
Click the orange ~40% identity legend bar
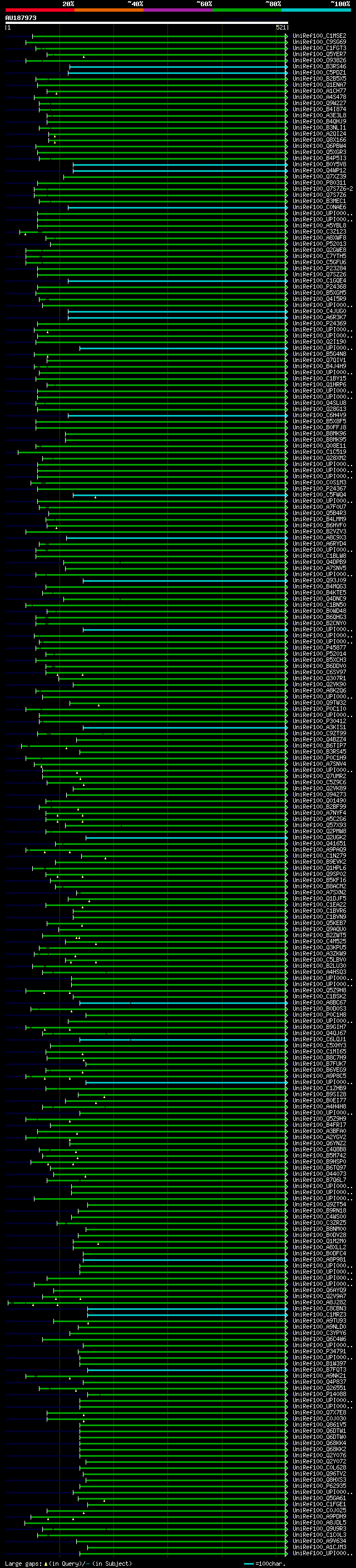click(x=108, y=10)
